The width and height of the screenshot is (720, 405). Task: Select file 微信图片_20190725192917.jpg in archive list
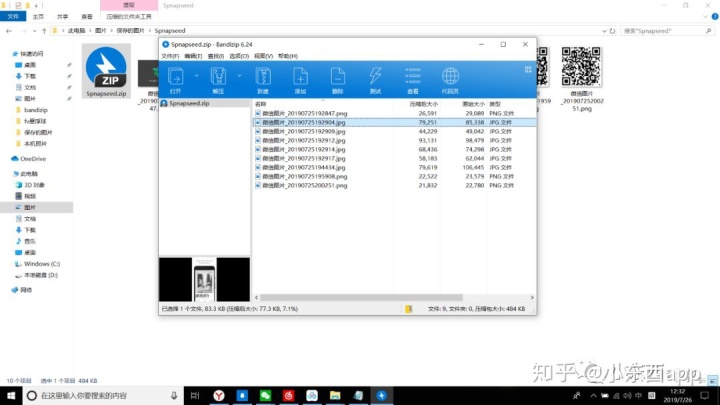[304, 158]
